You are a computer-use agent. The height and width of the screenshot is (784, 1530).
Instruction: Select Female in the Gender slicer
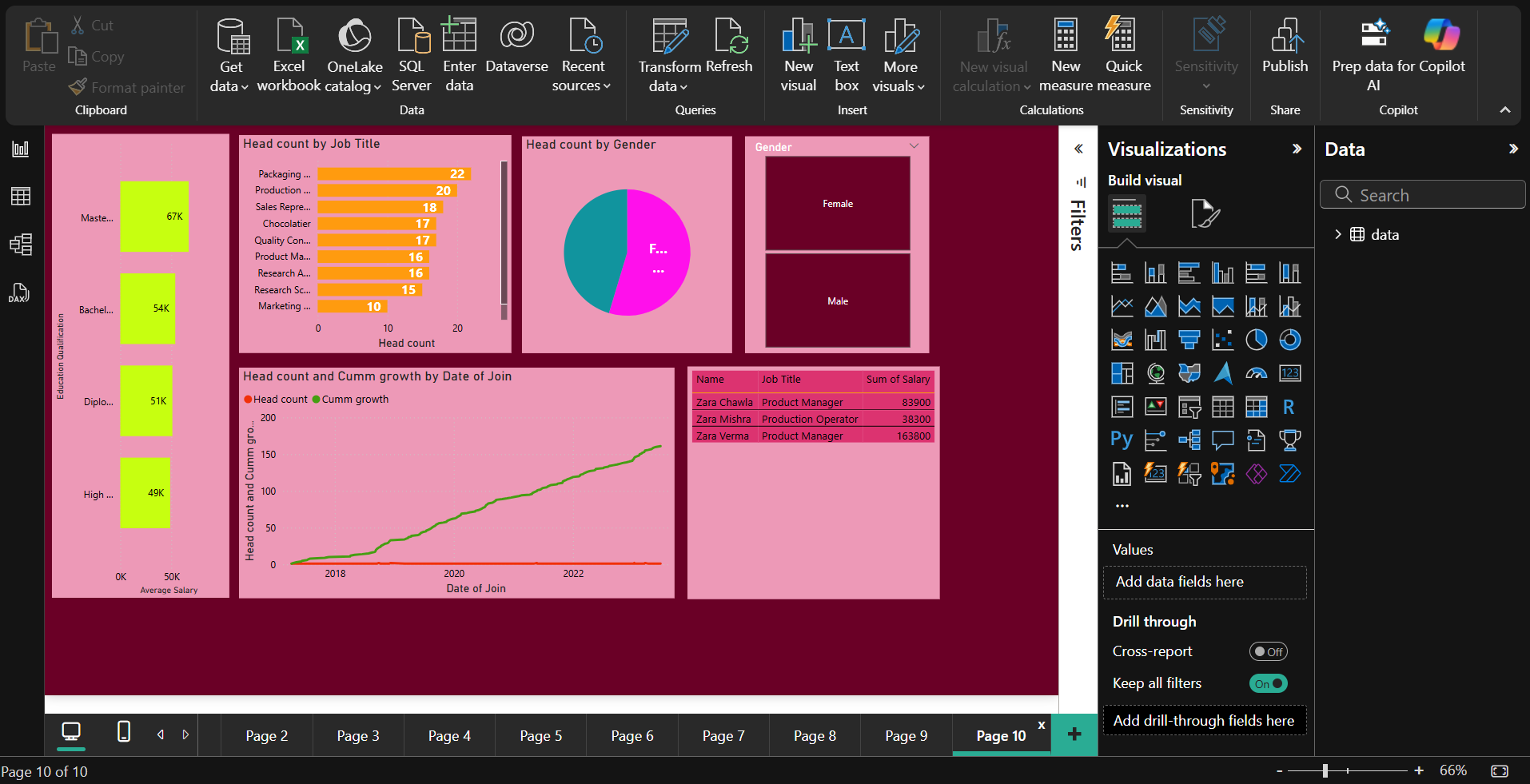[838, 204]
